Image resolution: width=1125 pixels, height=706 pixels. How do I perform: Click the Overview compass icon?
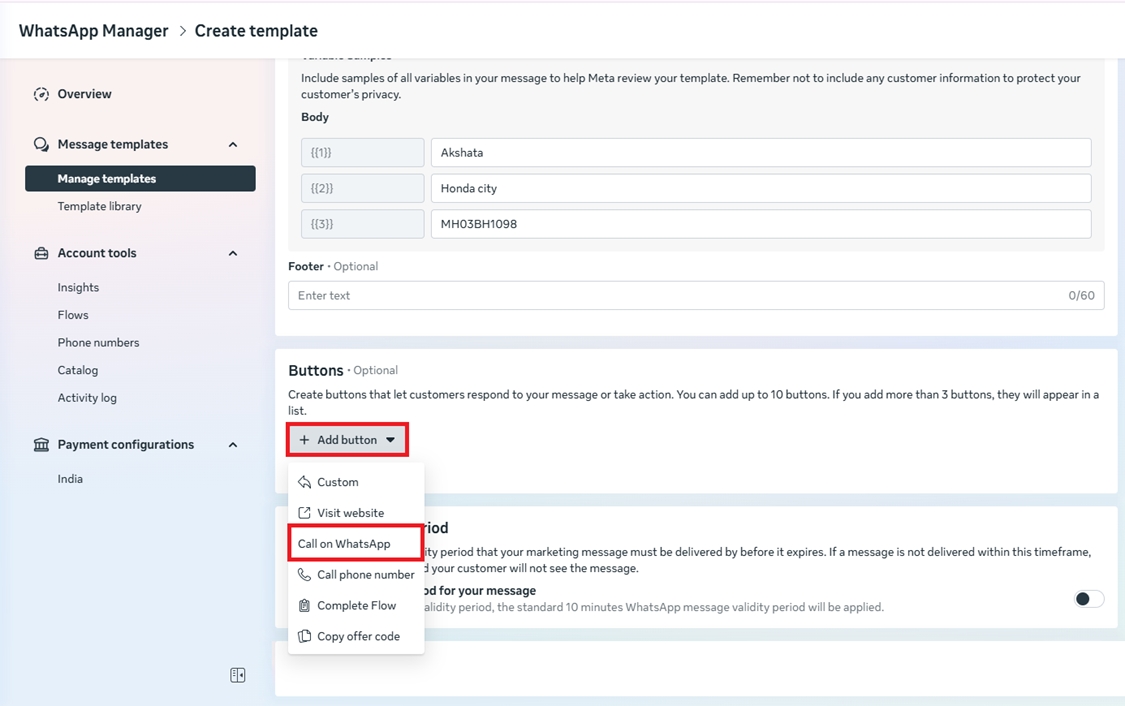point(41,94)
